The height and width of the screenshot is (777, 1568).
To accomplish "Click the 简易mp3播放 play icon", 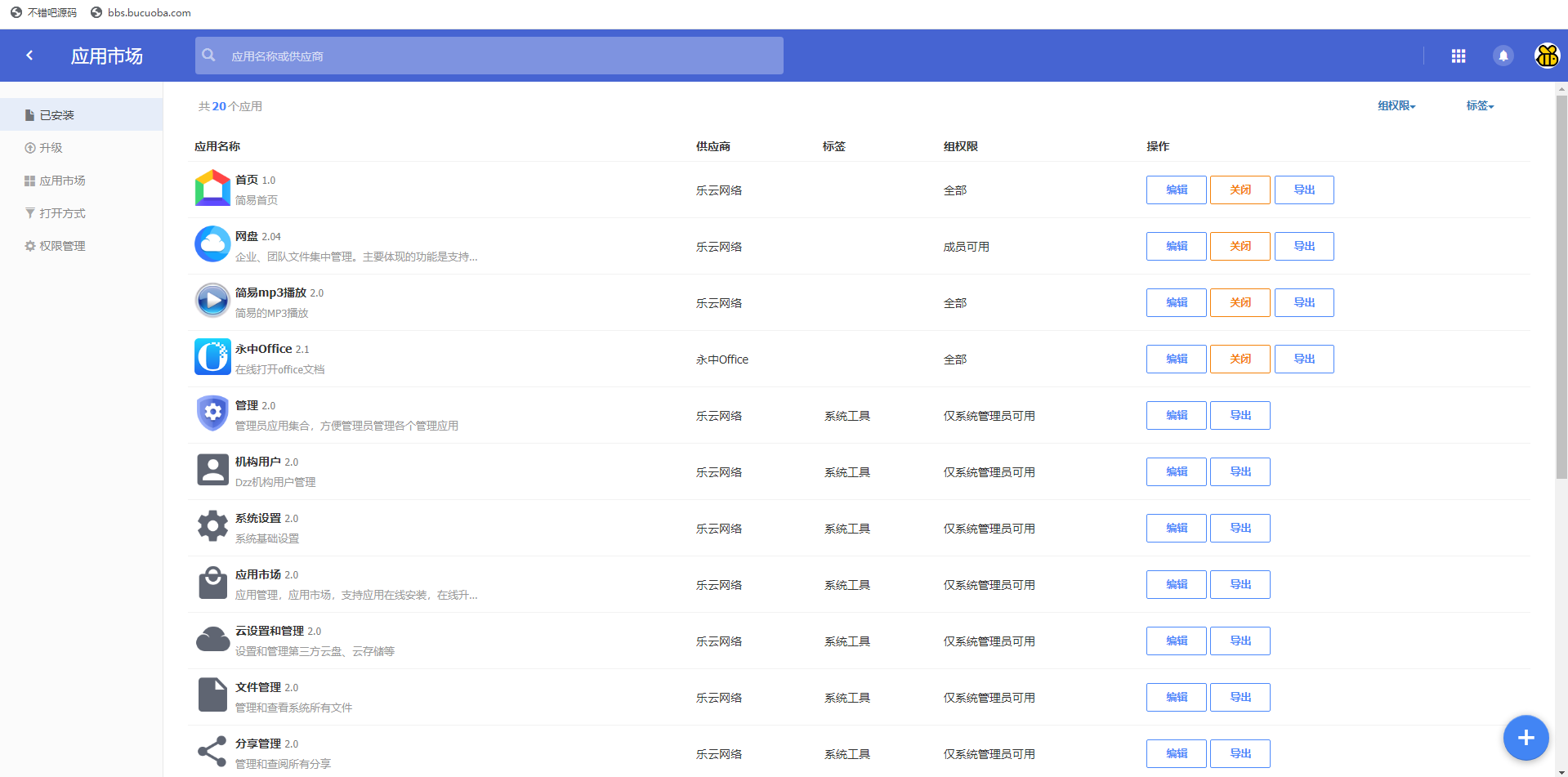I will pyautogui.click(x=212, y=301).
